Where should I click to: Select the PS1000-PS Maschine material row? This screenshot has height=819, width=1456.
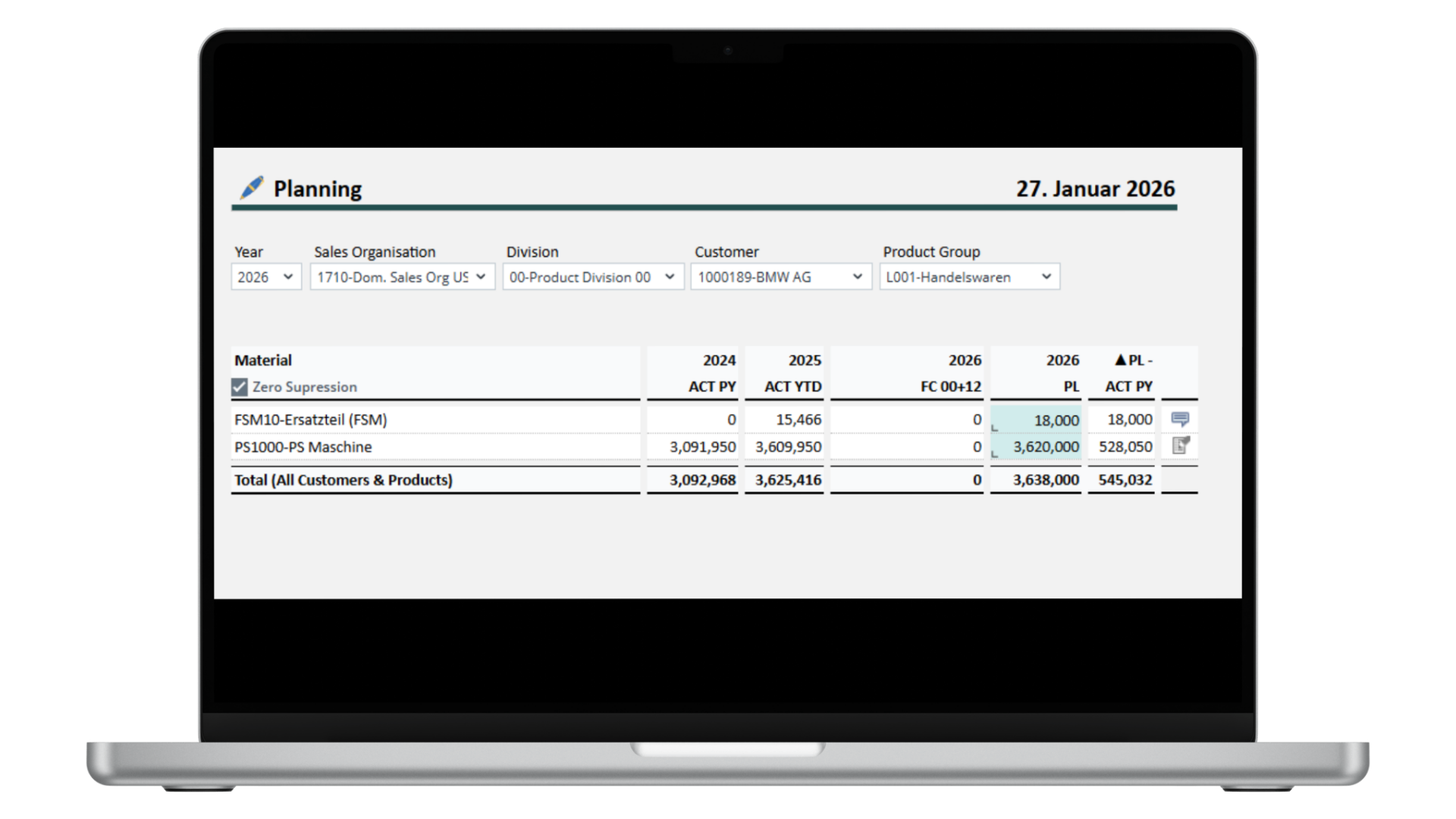pos(303,447)
